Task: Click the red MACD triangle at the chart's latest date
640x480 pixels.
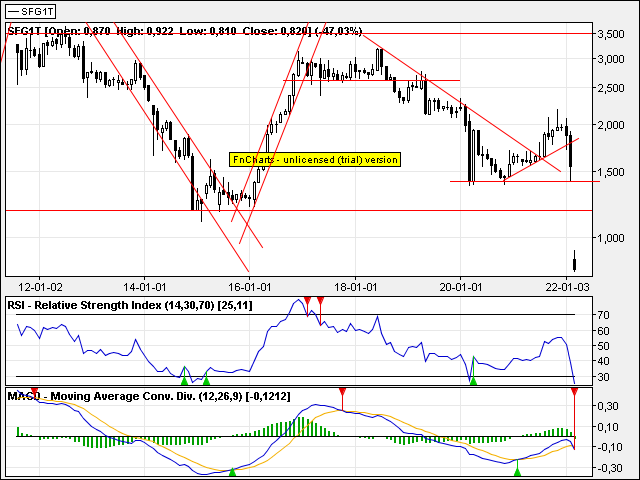Action: 574,392
